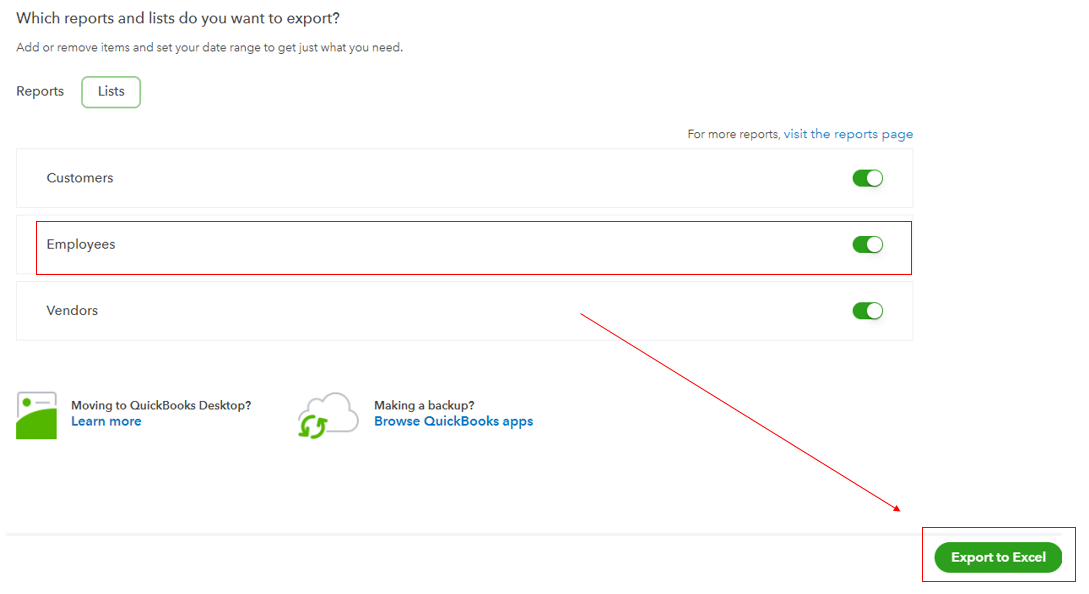Open the 'visit the reports page' link

point(848,133)
